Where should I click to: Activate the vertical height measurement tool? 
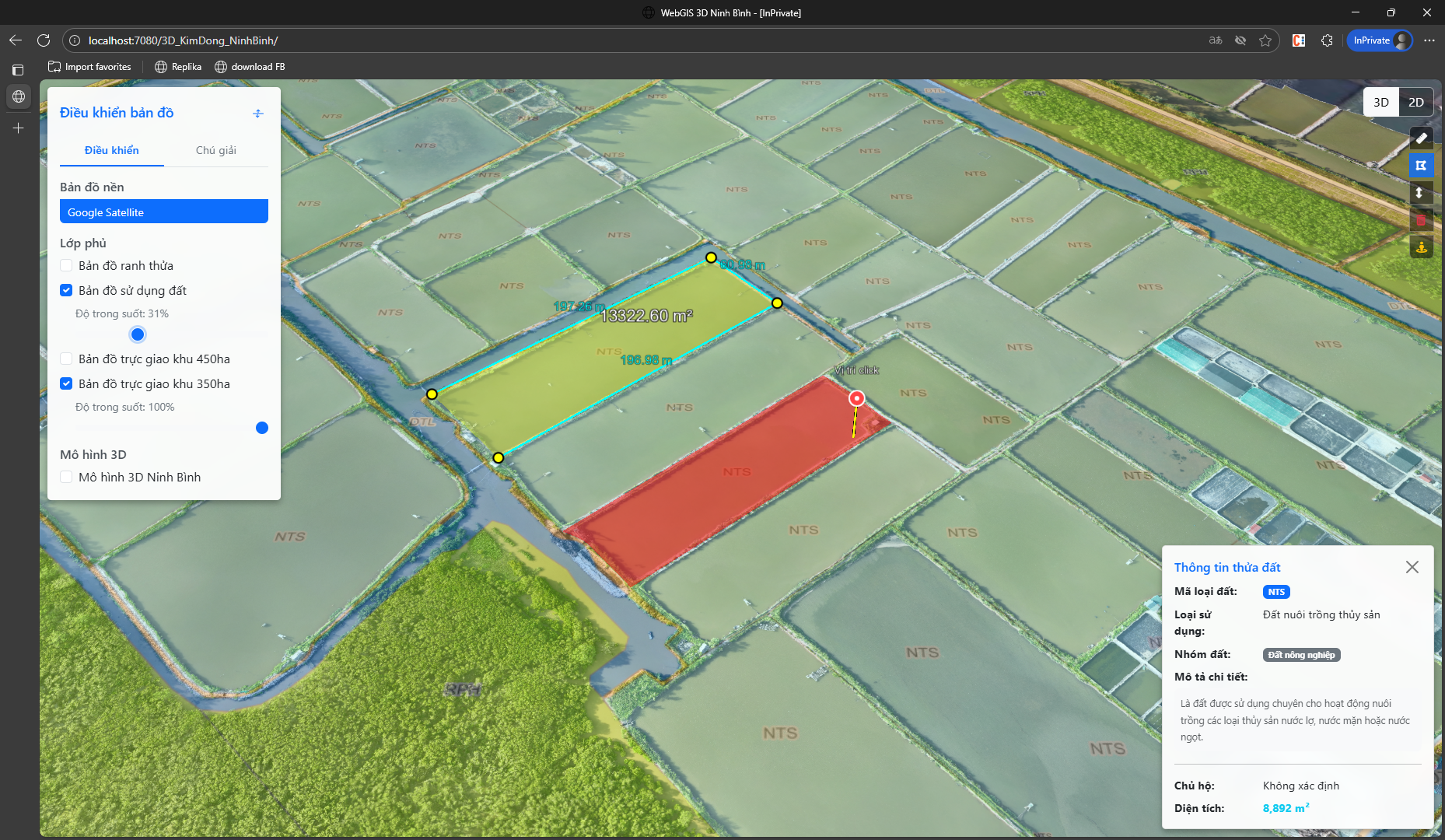point(1421,193)
